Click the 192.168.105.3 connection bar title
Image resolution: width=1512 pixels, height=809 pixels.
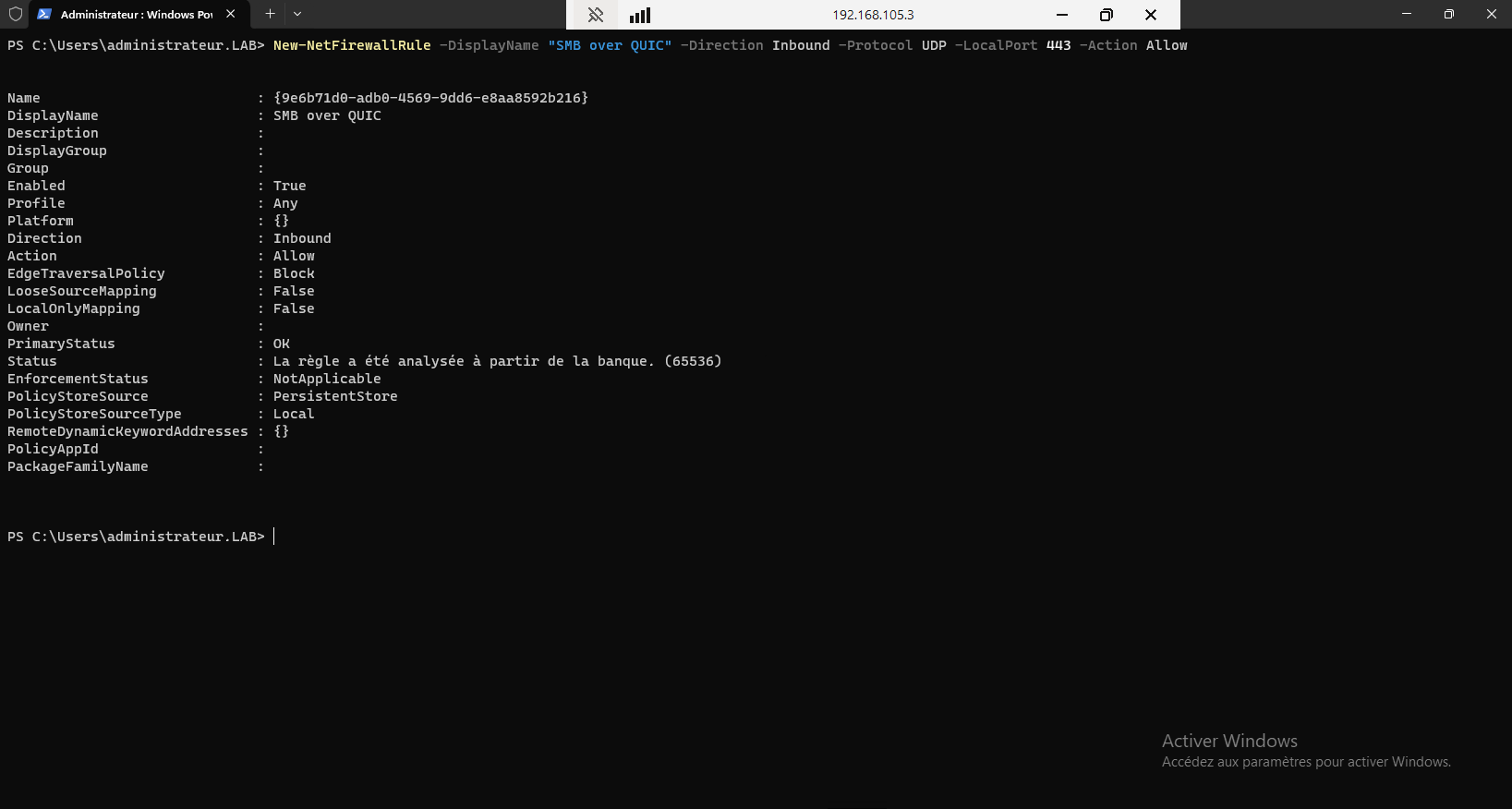pos(873,15)
